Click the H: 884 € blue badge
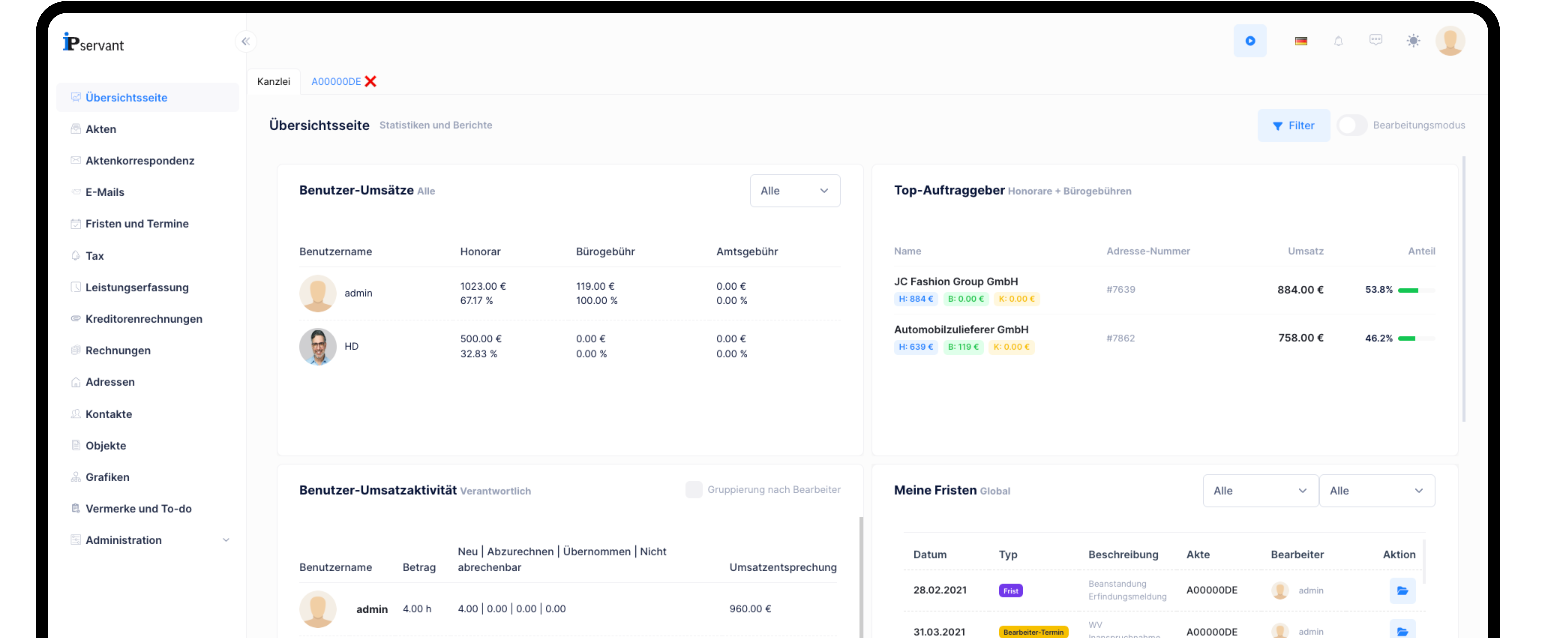 (915, 299)
